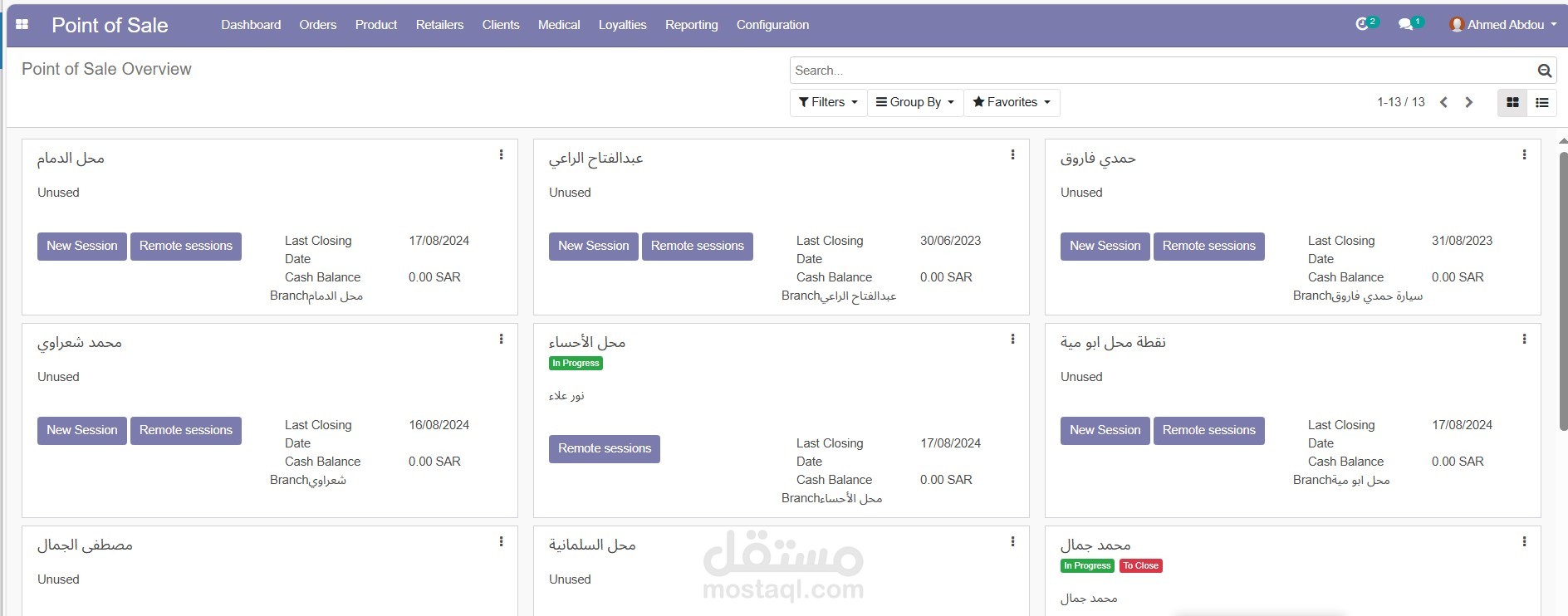This screenshot has height=616, width=1568.
Task: Click the search magnifier icon
Action: pyautogui.click(x=1545, y=71)
